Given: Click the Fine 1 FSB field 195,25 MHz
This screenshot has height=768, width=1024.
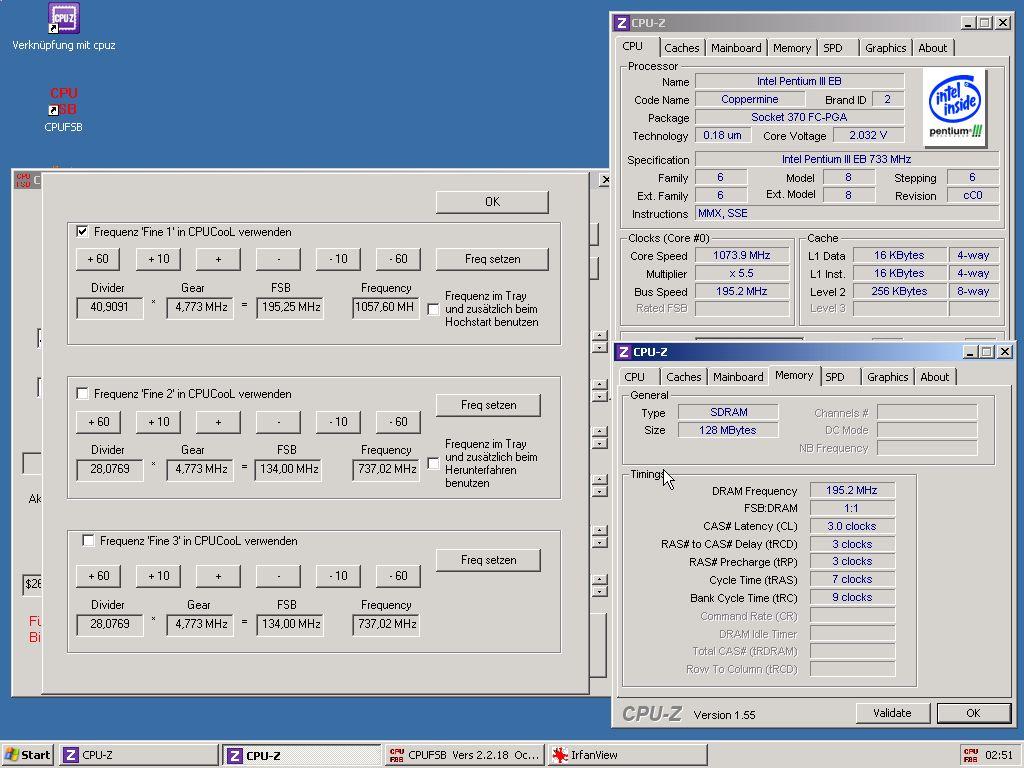Looking at the screenshot, I should [290, 307].
